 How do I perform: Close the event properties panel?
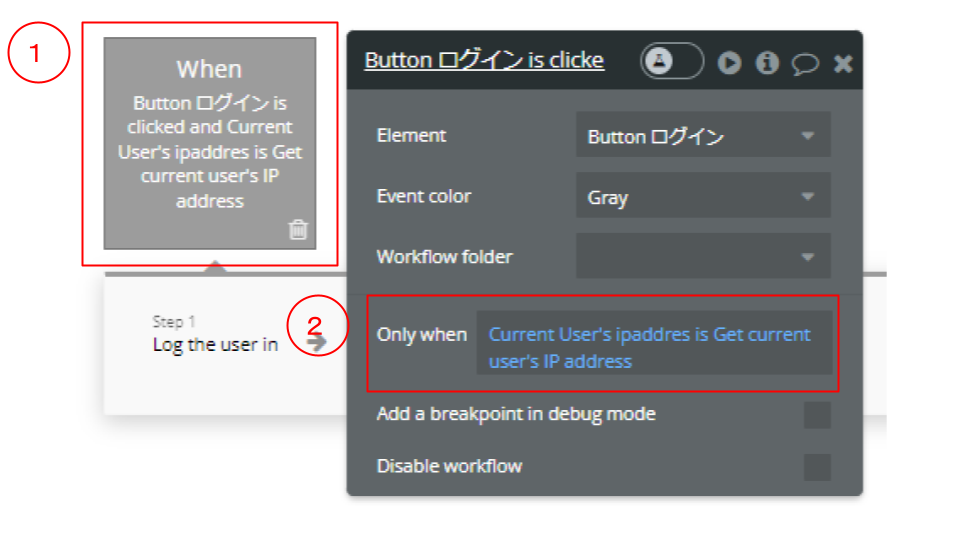tap(843, 63)
